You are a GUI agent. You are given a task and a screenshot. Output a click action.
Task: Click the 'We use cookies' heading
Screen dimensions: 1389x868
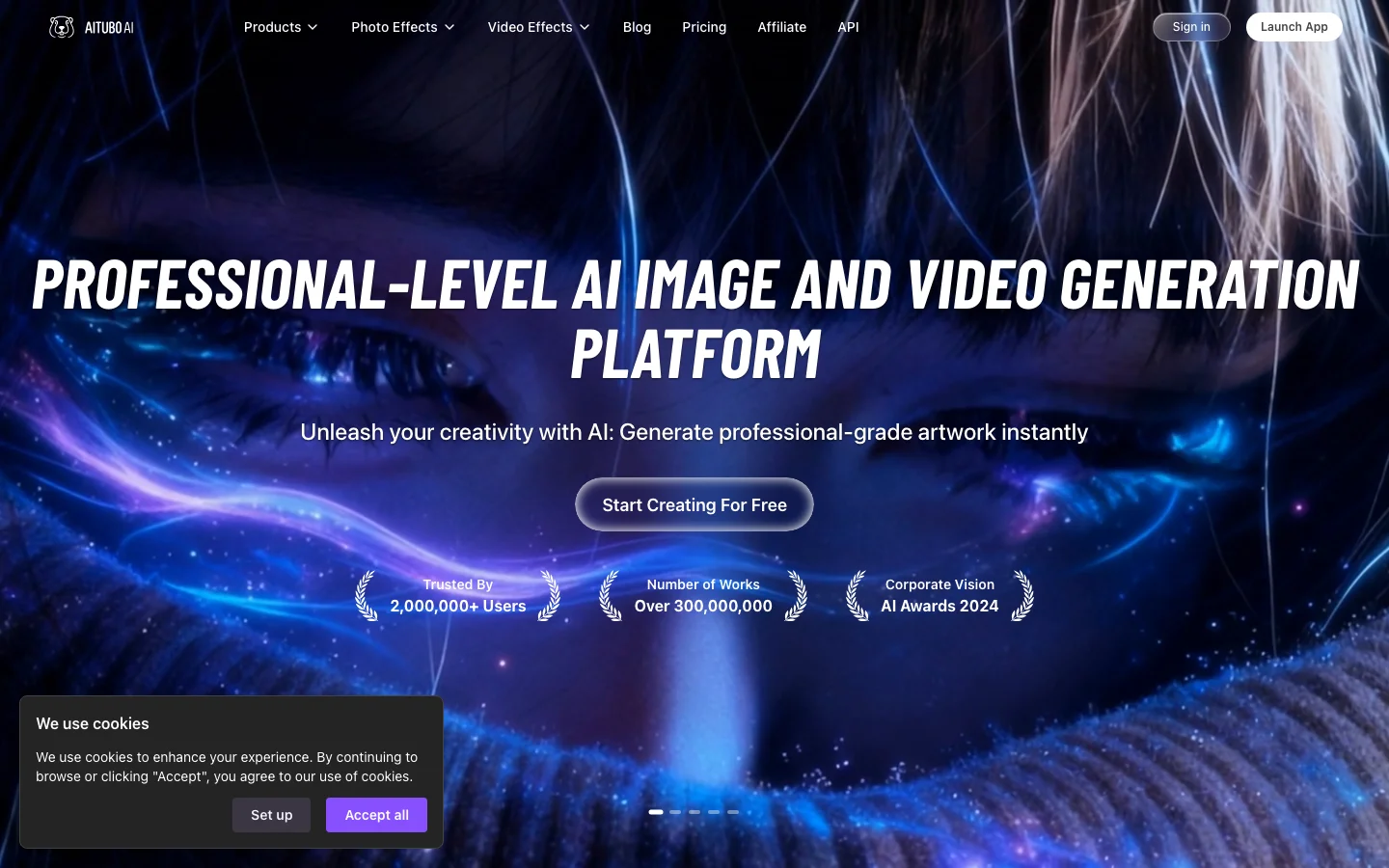[93, 723]
